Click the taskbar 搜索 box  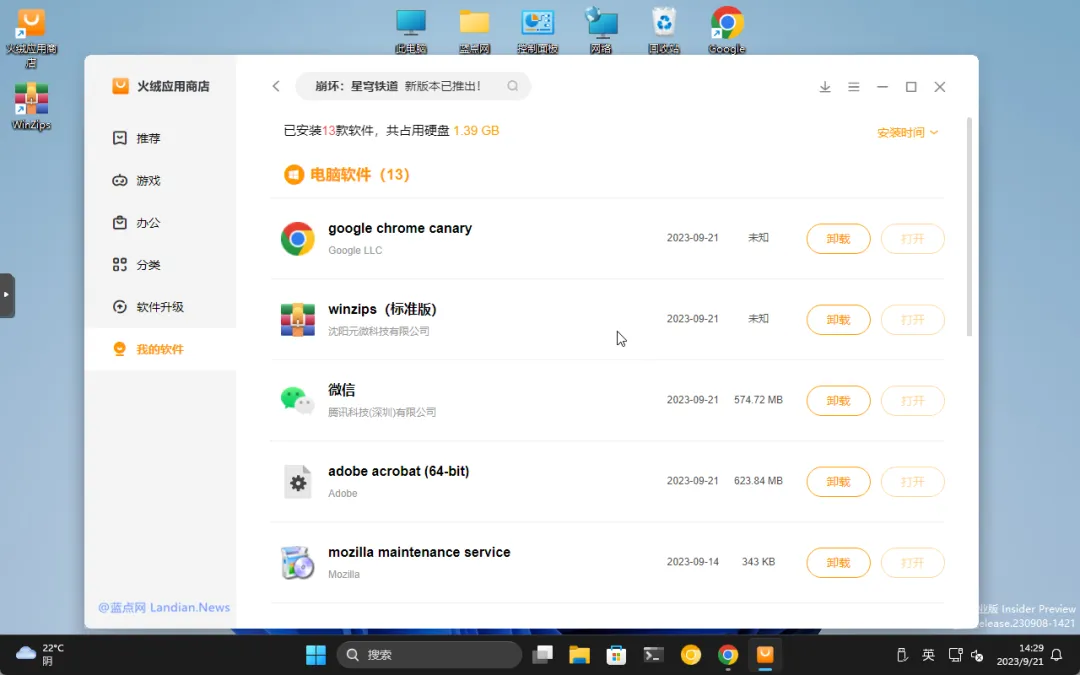(x=429, y=654)
